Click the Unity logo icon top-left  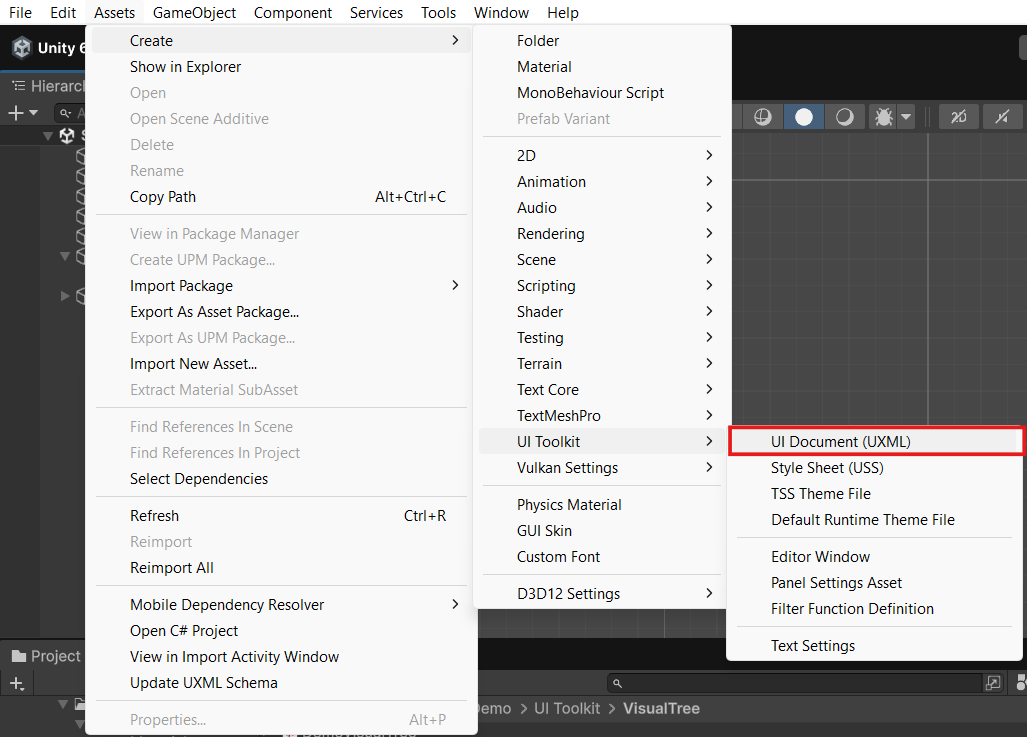tap(21, 47)
